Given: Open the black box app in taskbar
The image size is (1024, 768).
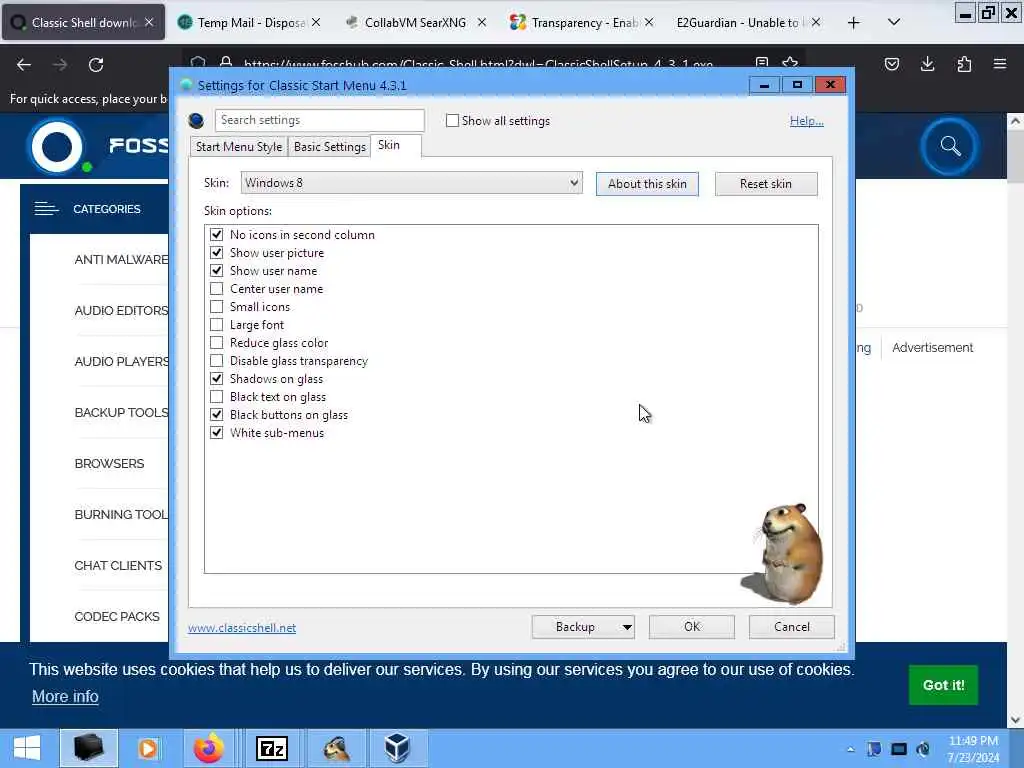Looking at the screenshot, I should coord(89,748).
